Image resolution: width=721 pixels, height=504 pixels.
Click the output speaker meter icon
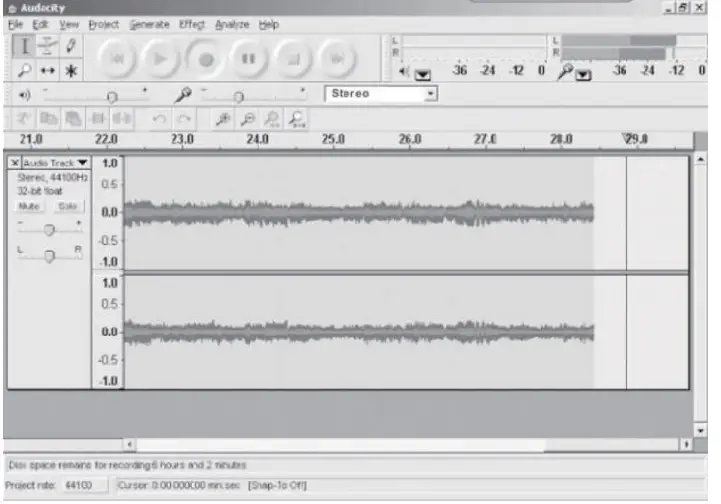(x=404, y=71)
